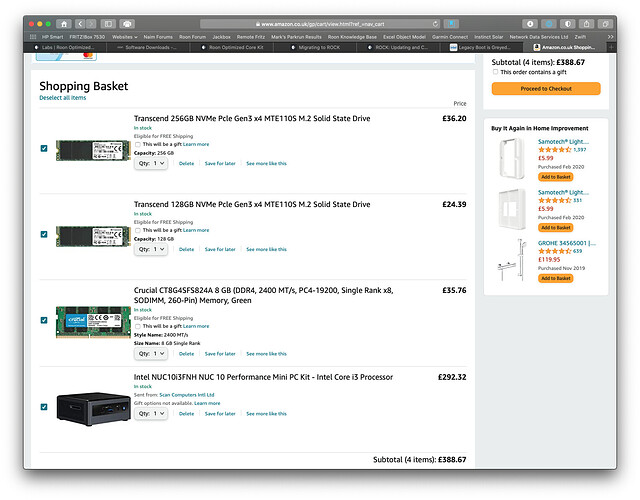The height and width of the screenshot is (500, 640).
Task: Mark Transcend 256GB as a gift
Action: coord(138,144)
